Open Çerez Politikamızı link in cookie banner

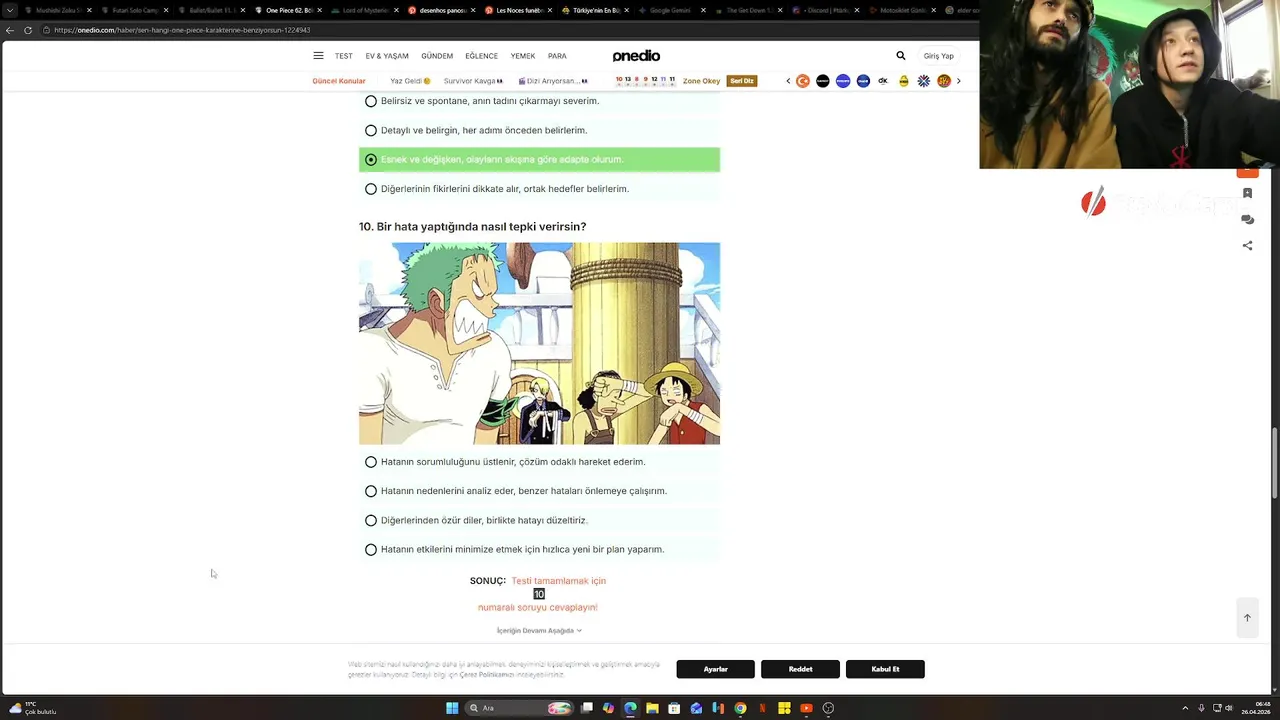click(x=485, y=675)
